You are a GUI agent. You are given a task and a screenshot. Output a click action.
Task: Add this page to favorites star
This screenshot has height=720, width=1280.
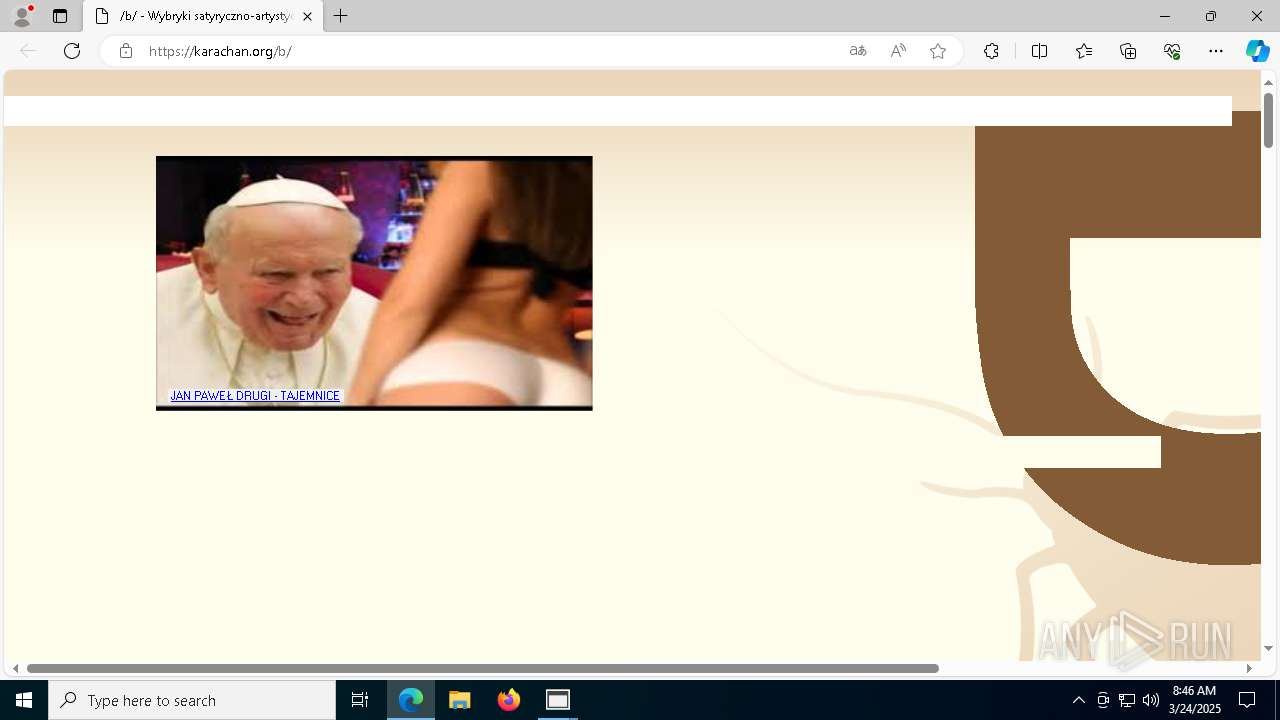pyautogui.click(x=938, y=51)
